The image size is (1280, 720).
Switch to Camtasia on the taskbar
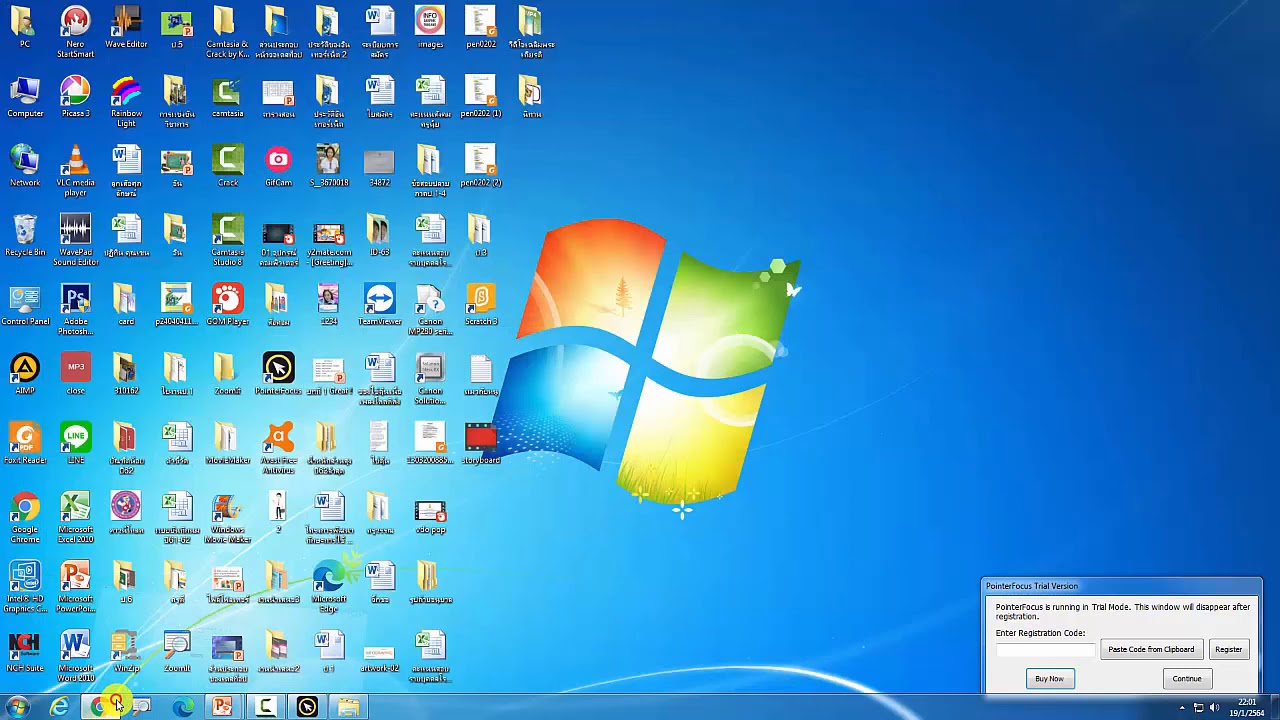[265, 707]
